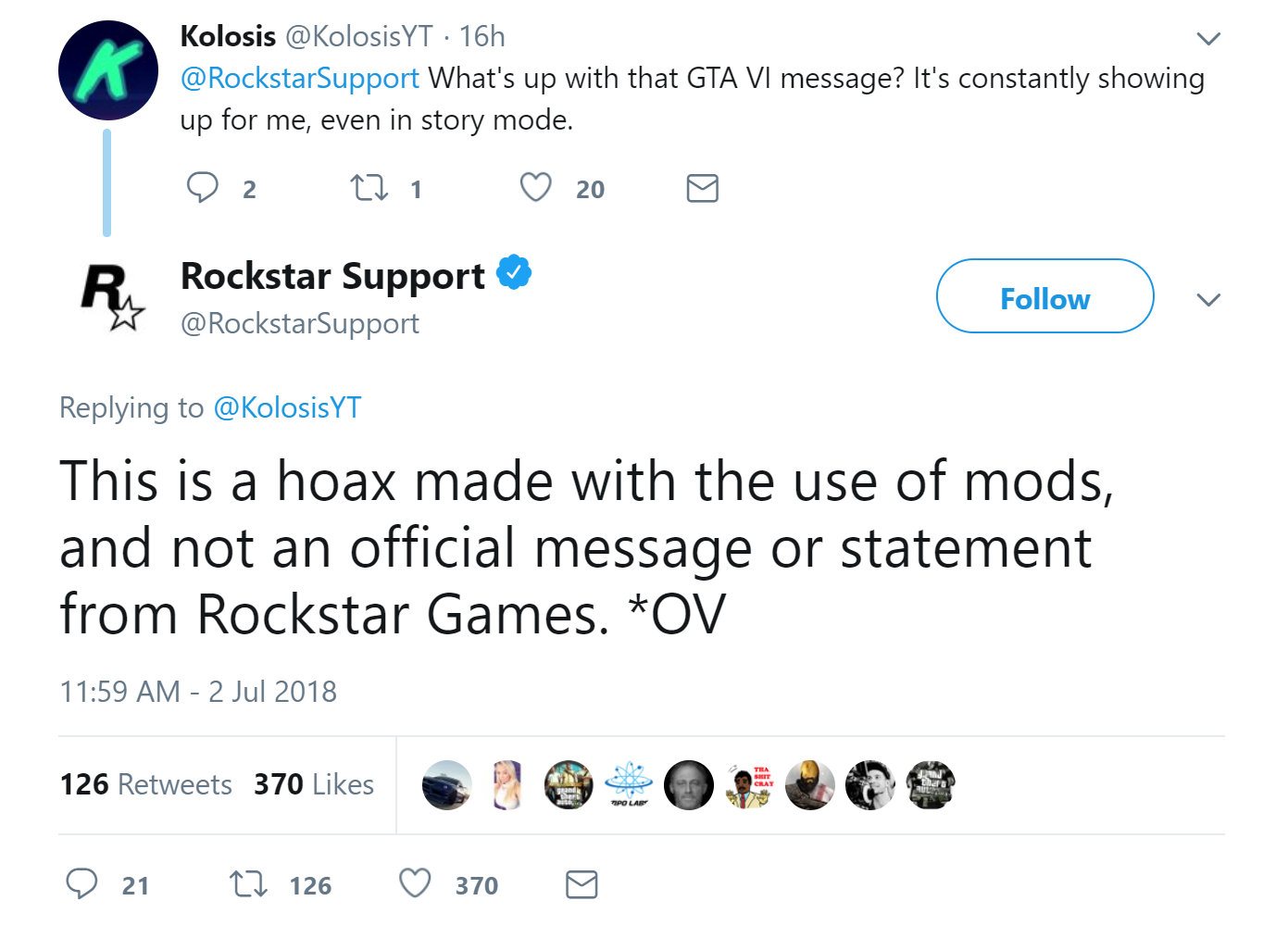Open the @KolosisYT link after Replying to
The width and height of the screenshot is (1288, 938).
pos(287,407)
